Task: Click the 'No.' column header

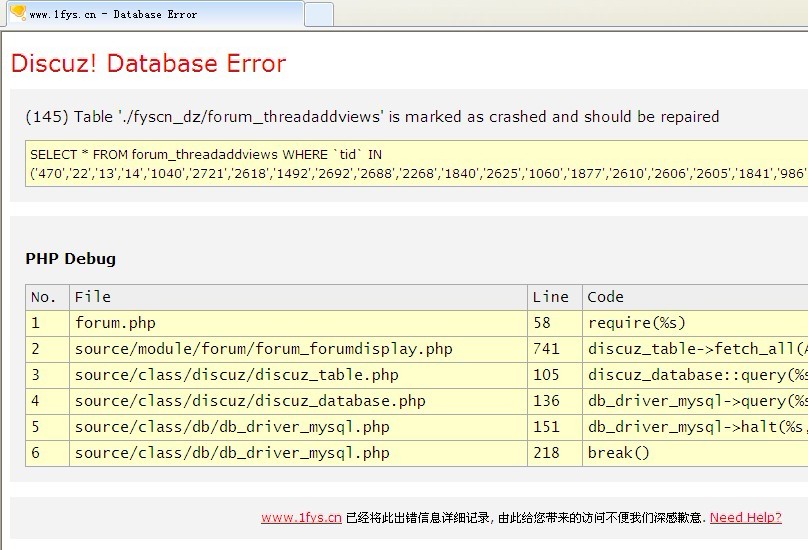Action: pos(47,297)
